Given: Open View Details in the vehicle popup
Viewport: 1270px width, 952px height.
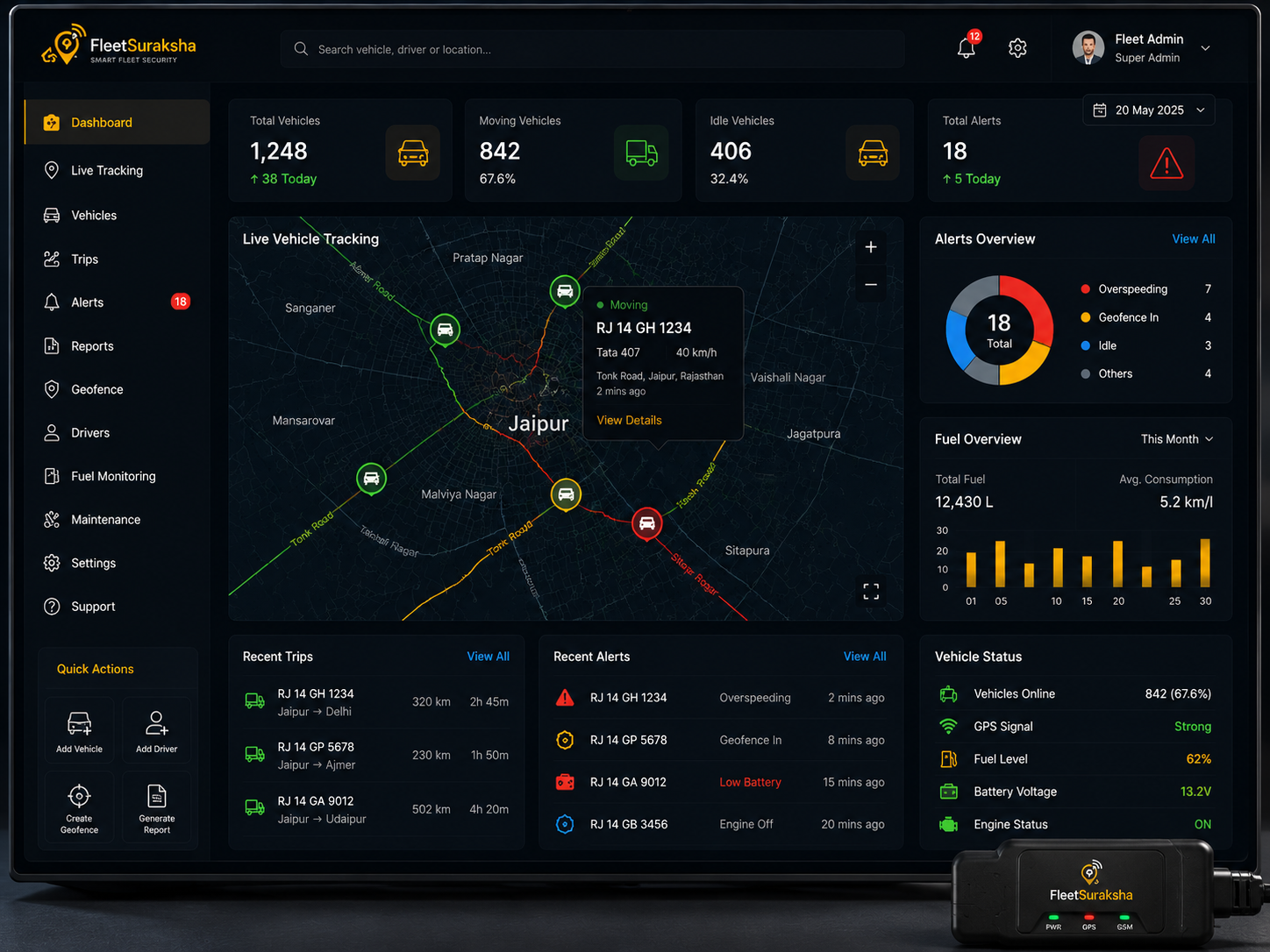Looking at the screenshot, I should coord(629,420).
